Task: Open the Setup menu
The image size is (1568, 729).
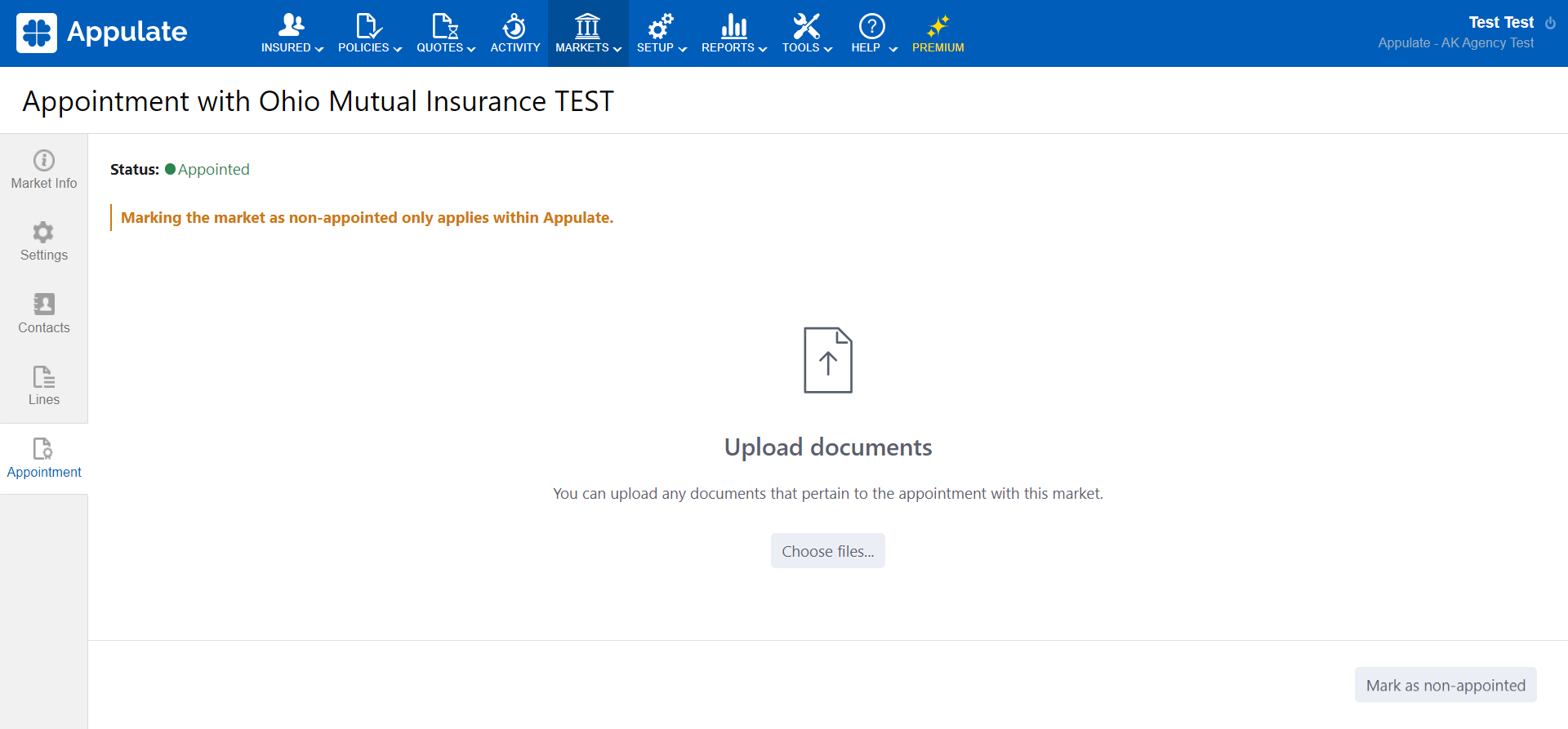Action: [x=661, y=34]
